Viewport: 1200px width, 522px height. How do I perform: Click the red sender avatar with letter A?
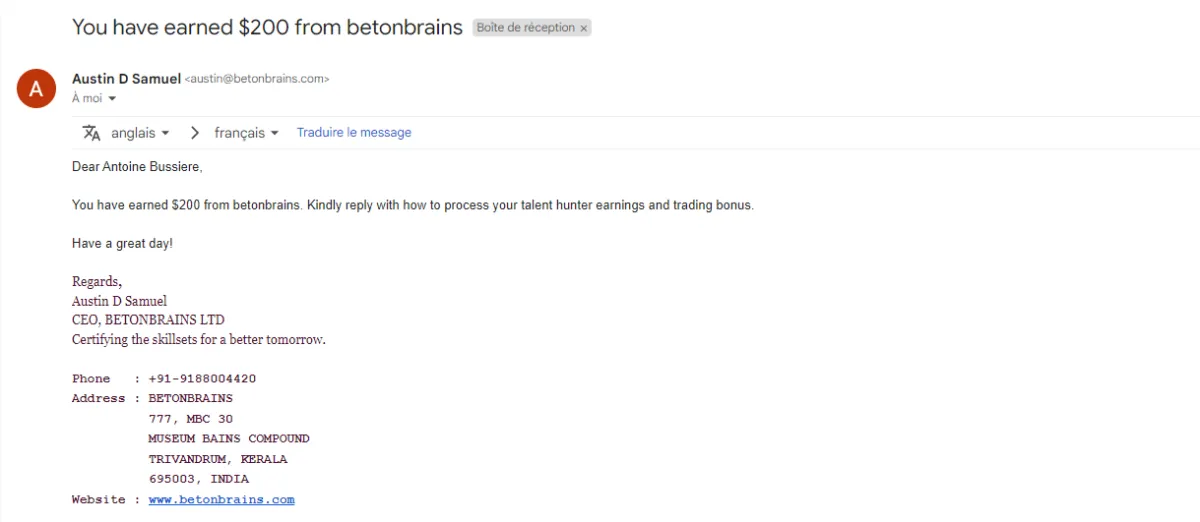coord(36,90)
